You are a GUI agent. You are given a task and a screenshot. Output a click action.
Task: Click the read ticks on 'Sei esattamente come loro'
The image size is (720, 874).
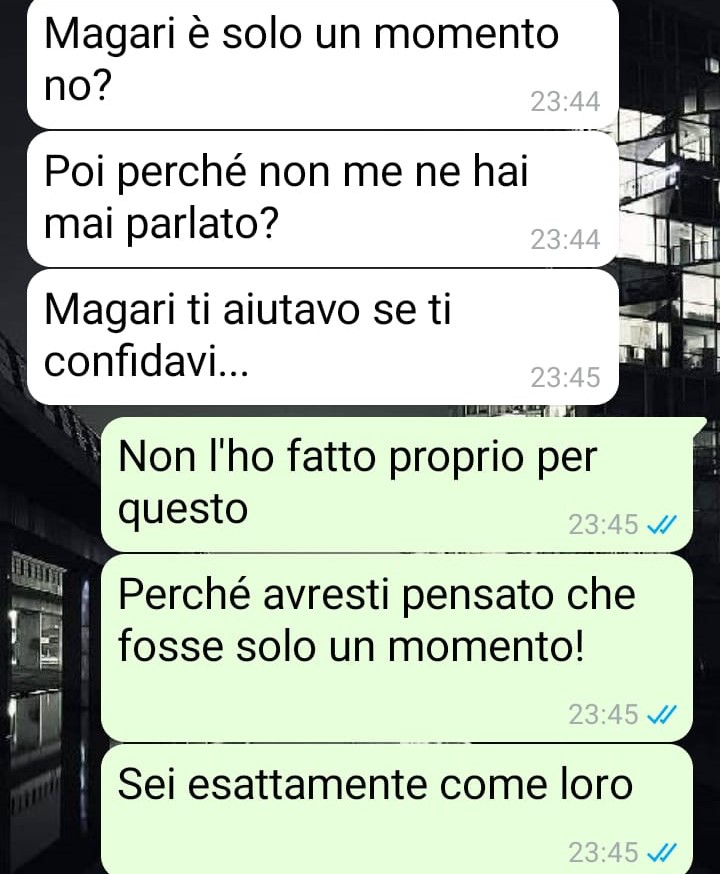coord(661,852)
